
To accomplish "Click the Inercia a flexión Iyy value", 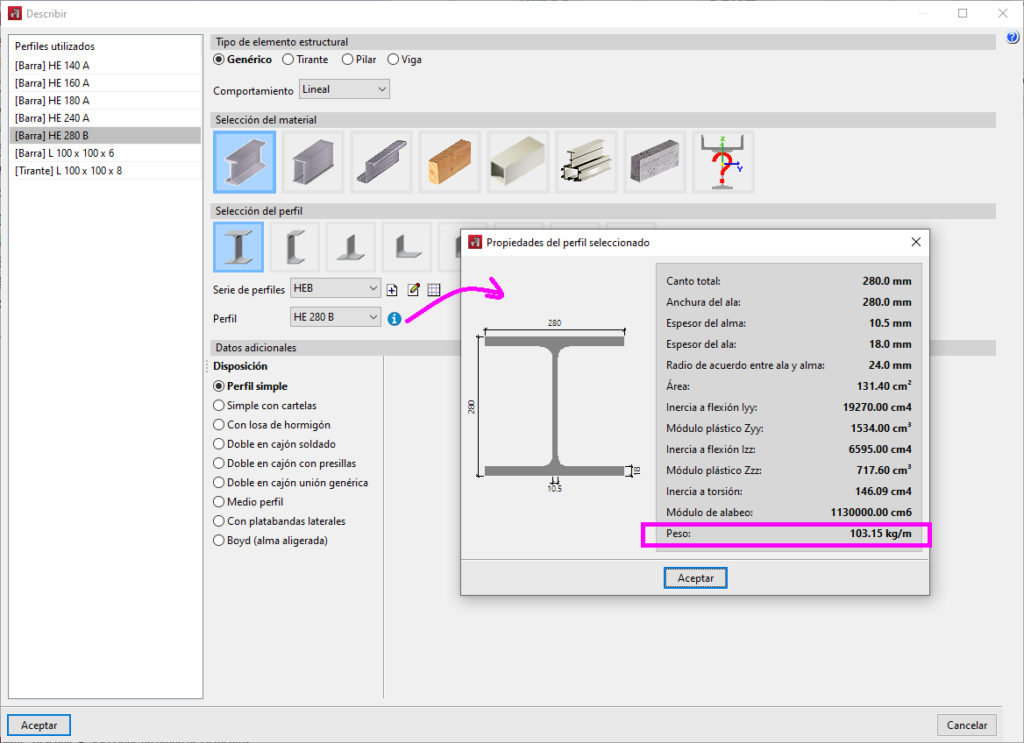I will [x=877, y=407].
